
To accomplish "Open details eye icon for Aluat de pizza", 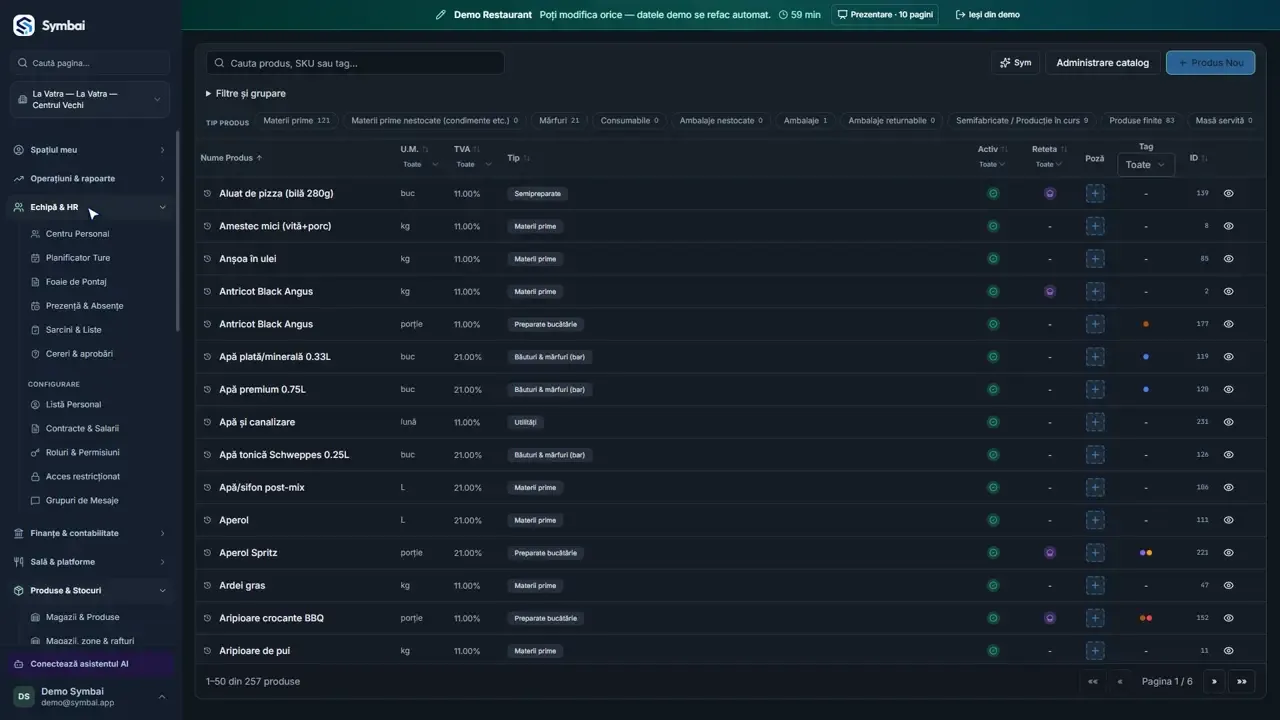I will tap(1228, 193).
